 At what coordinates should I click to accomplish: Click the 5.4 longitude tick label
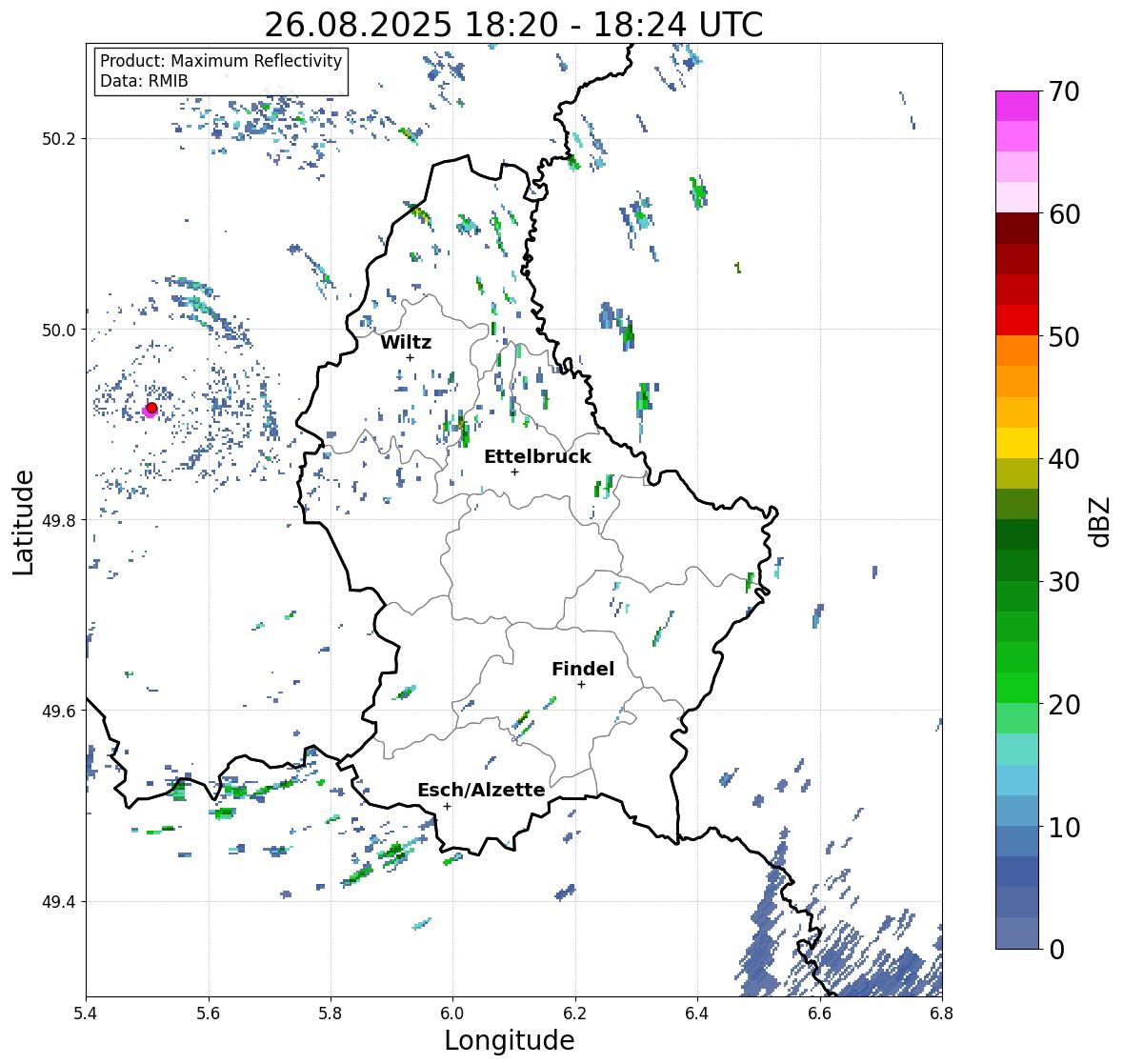point(86,1013)
